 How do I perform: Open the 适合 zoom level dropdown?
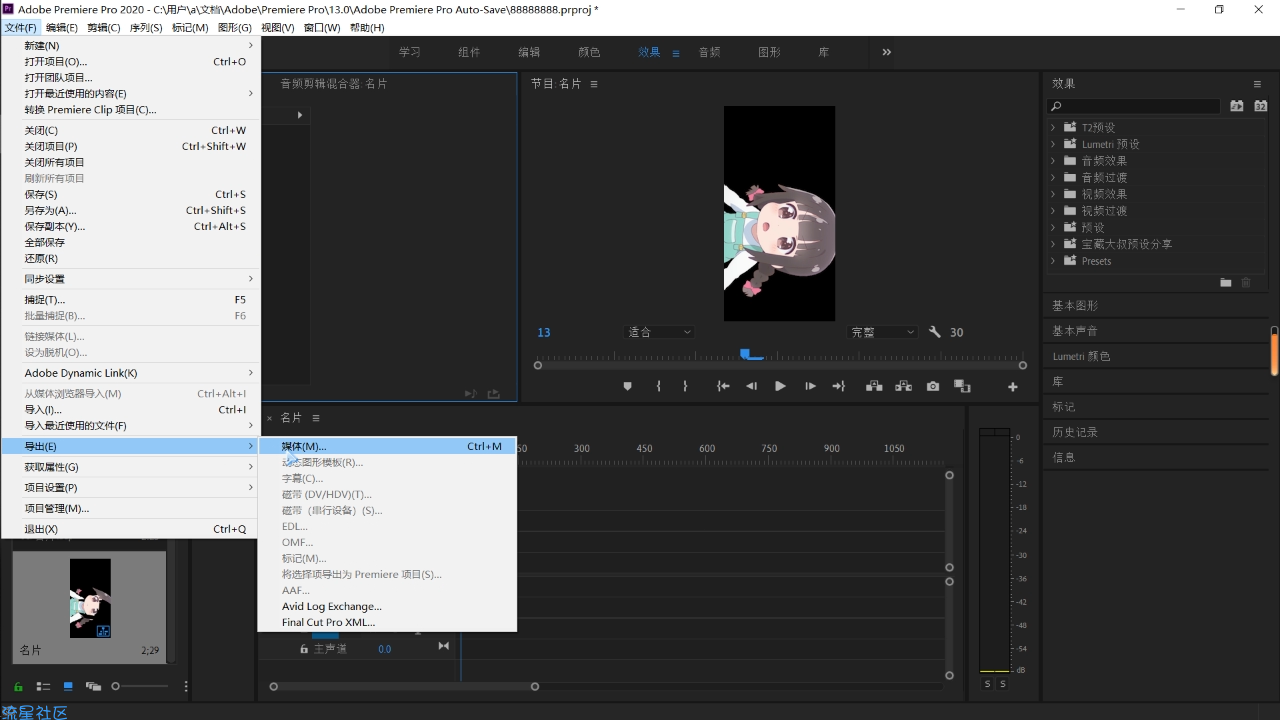[x=659, y=332]
